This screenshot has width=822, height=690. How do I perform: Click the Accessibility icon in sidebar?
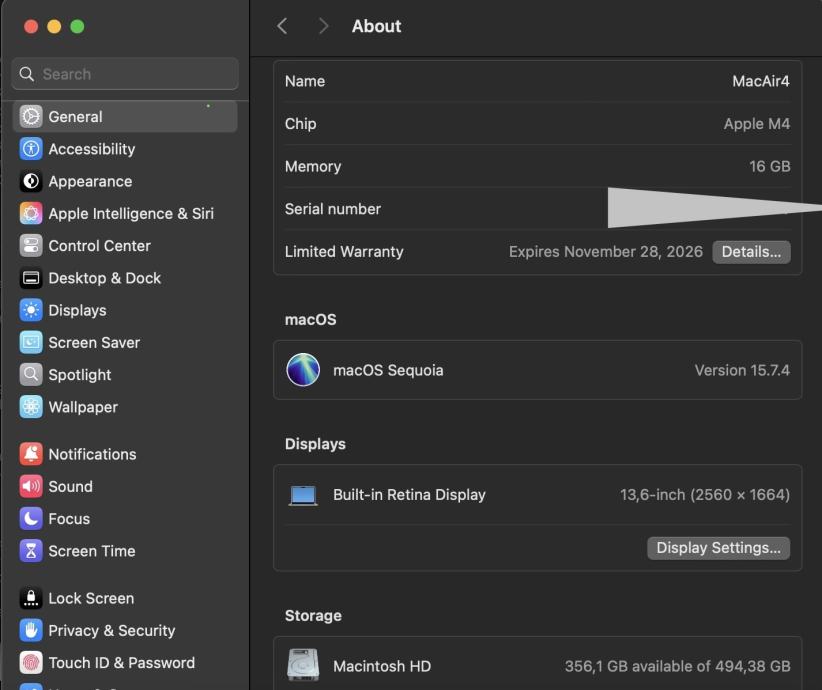[x=31, y=149]
